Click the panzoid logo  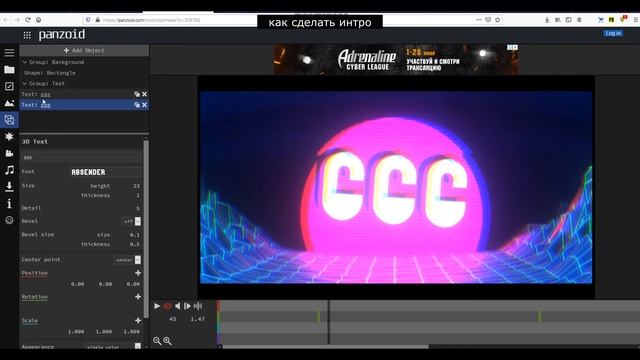pyautogui.click(x=62, y=35)
